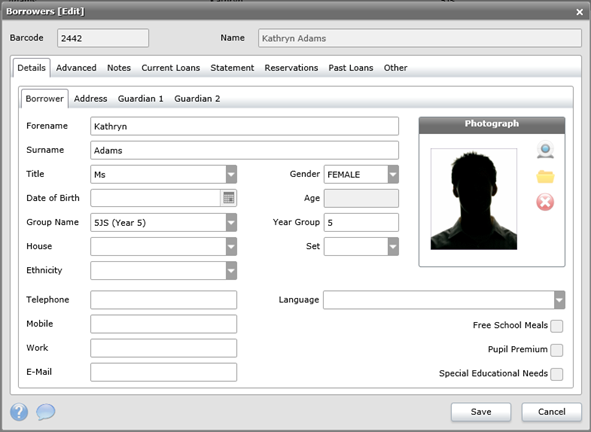
Task: Open the Guardian 1 sub-tab
Action: pos(141,99)
